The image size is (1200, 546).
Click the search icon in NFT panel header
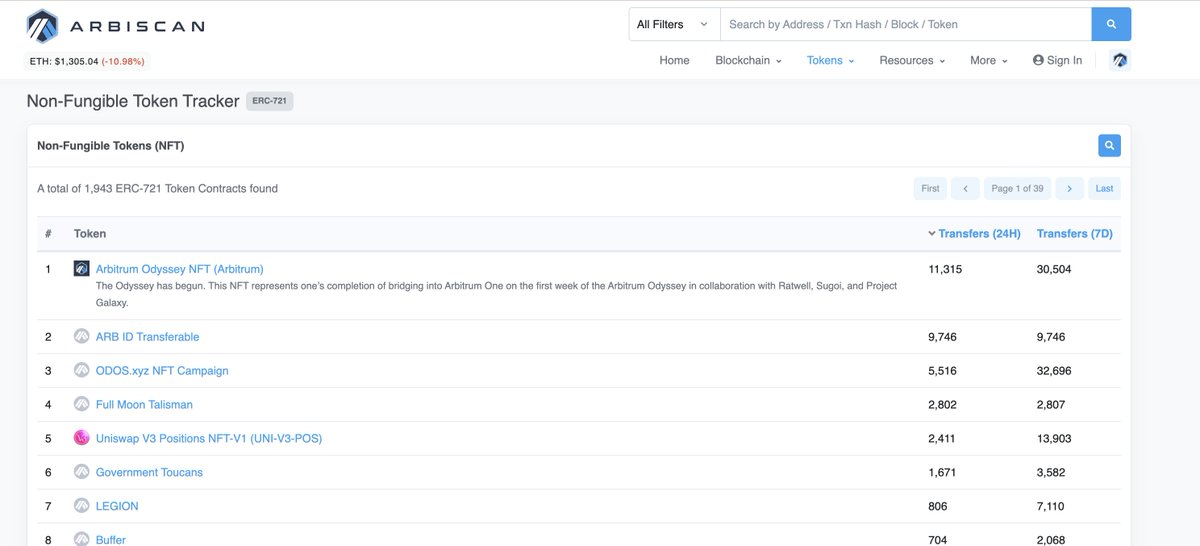pos(1109,146)
